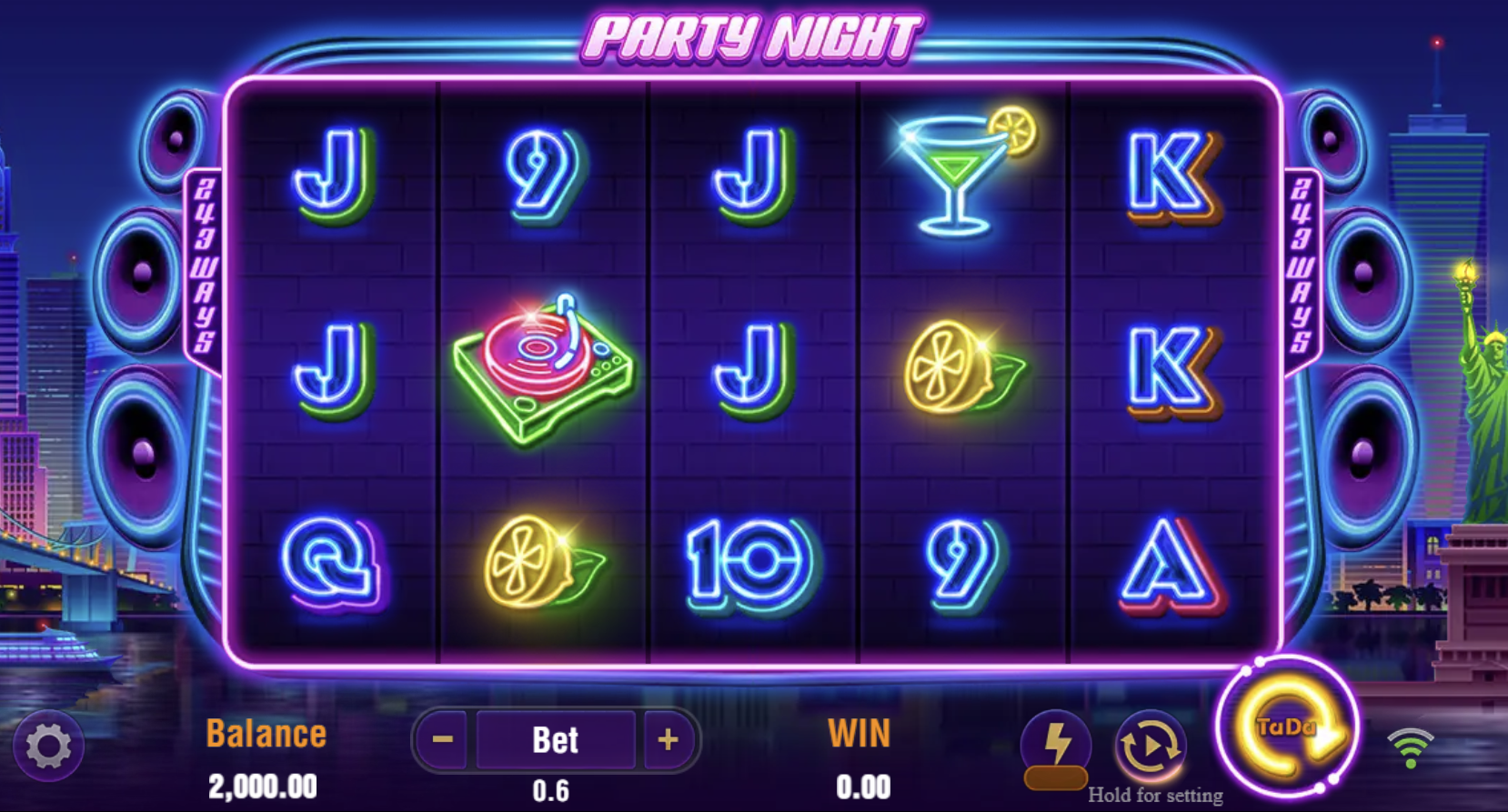Screen dimensions: 1508x812
Task: Decrease bet with minus button
Action: (443, 739)
